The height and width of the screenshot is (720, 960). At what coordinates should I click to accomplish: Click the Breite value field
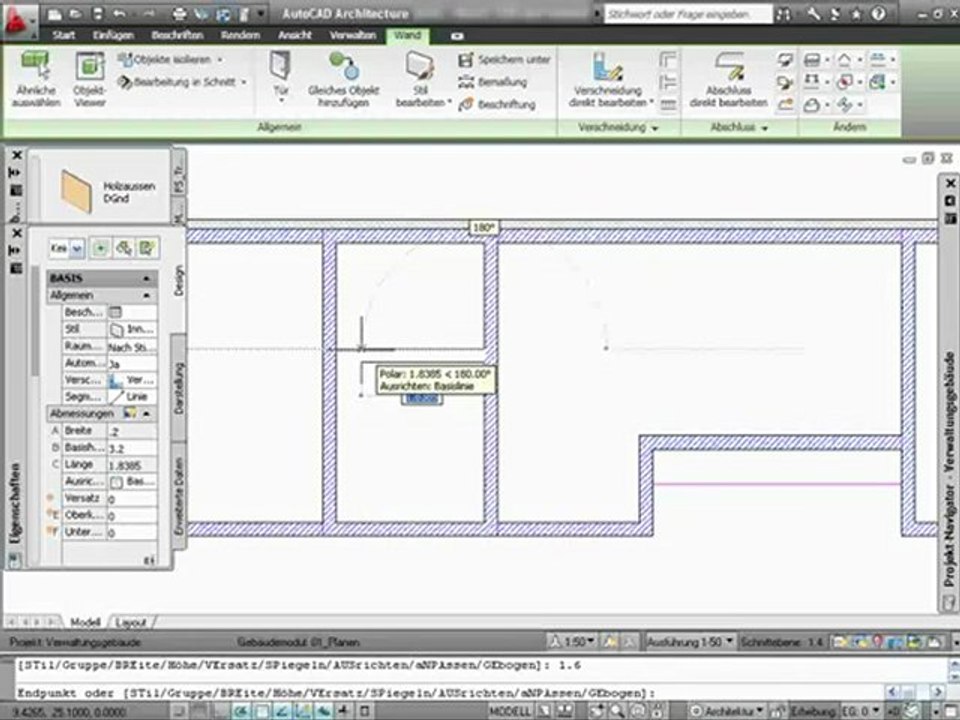[132, 431]
